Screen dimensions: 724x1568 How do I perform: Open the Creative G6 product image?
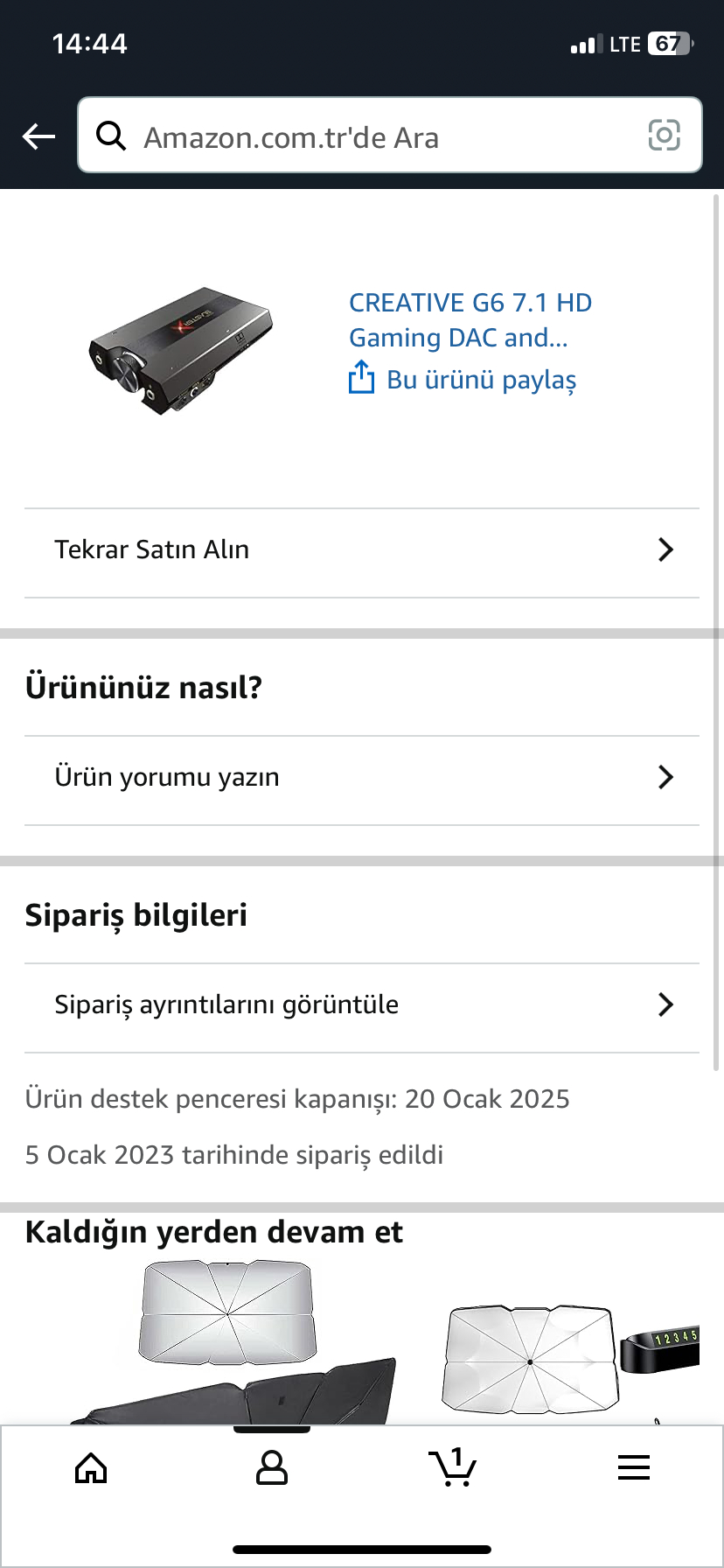(181, 350)
